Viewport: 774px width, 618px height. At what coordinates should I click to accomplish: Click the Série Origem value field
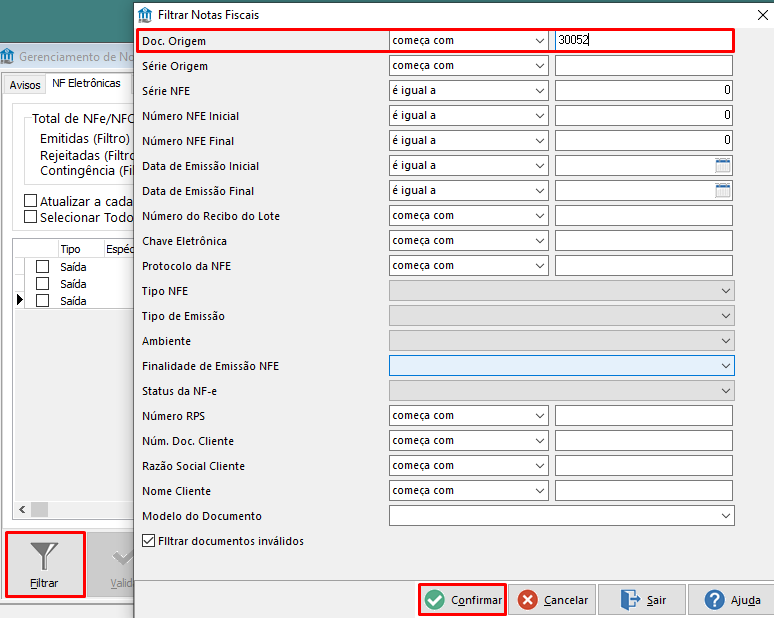point(643,66)
